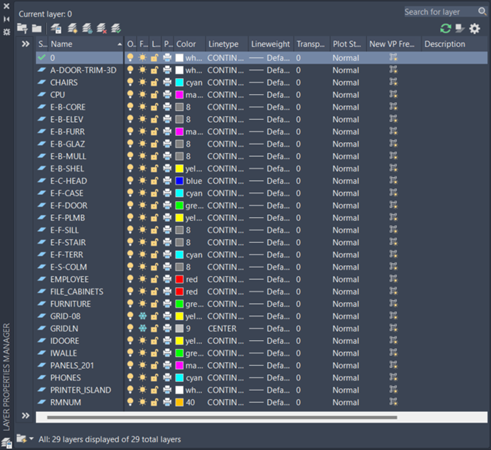Image resolution: width=491 pixels, height=450 pixels.
Task: Click New Layer VP Frozen icon
Action: [x=87, y=29]
